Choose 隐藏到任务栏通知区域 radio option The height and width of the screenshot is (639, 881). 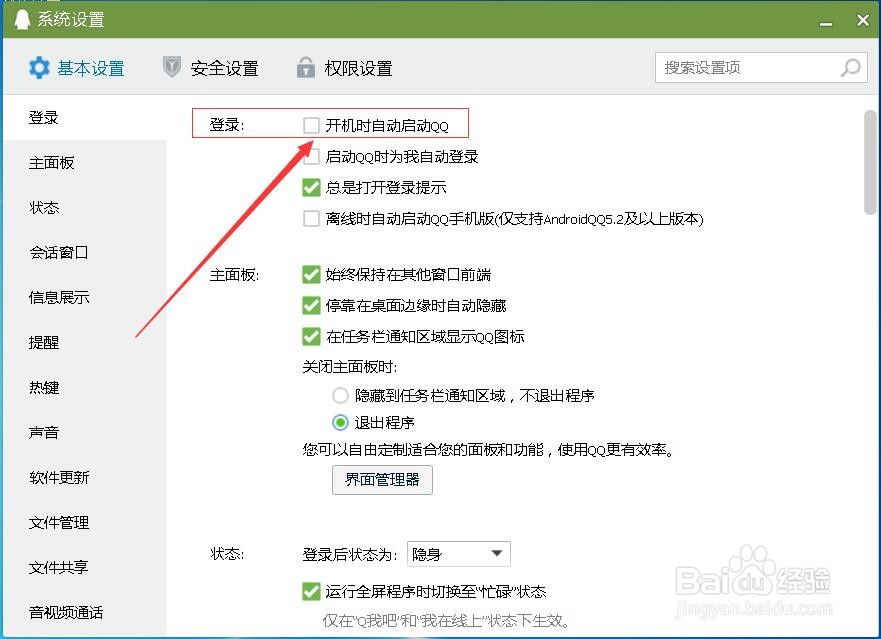coord(340,396)
